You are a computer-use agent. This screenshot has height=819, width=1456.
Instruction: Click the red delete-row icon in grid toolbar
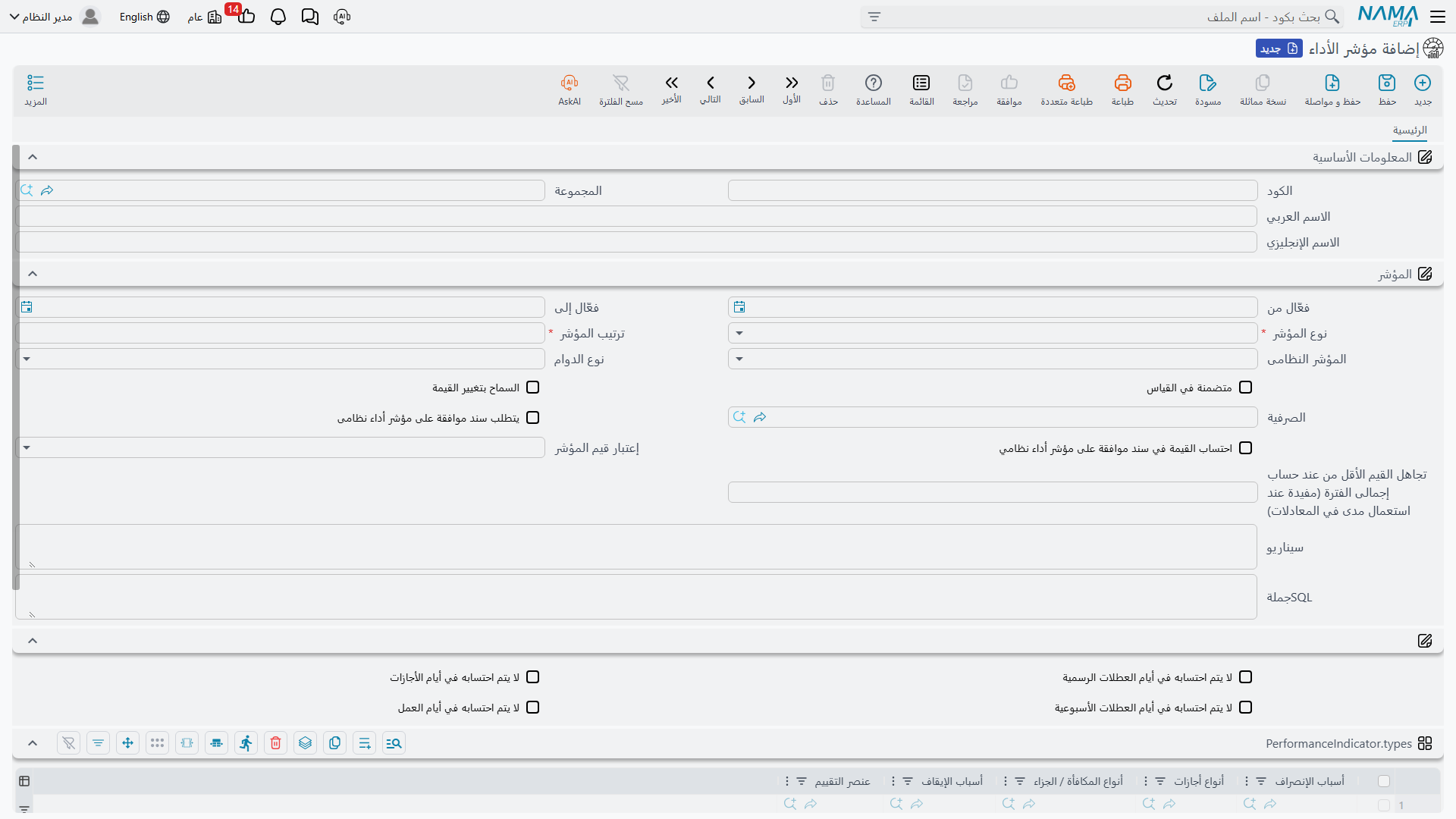point(276,743)
